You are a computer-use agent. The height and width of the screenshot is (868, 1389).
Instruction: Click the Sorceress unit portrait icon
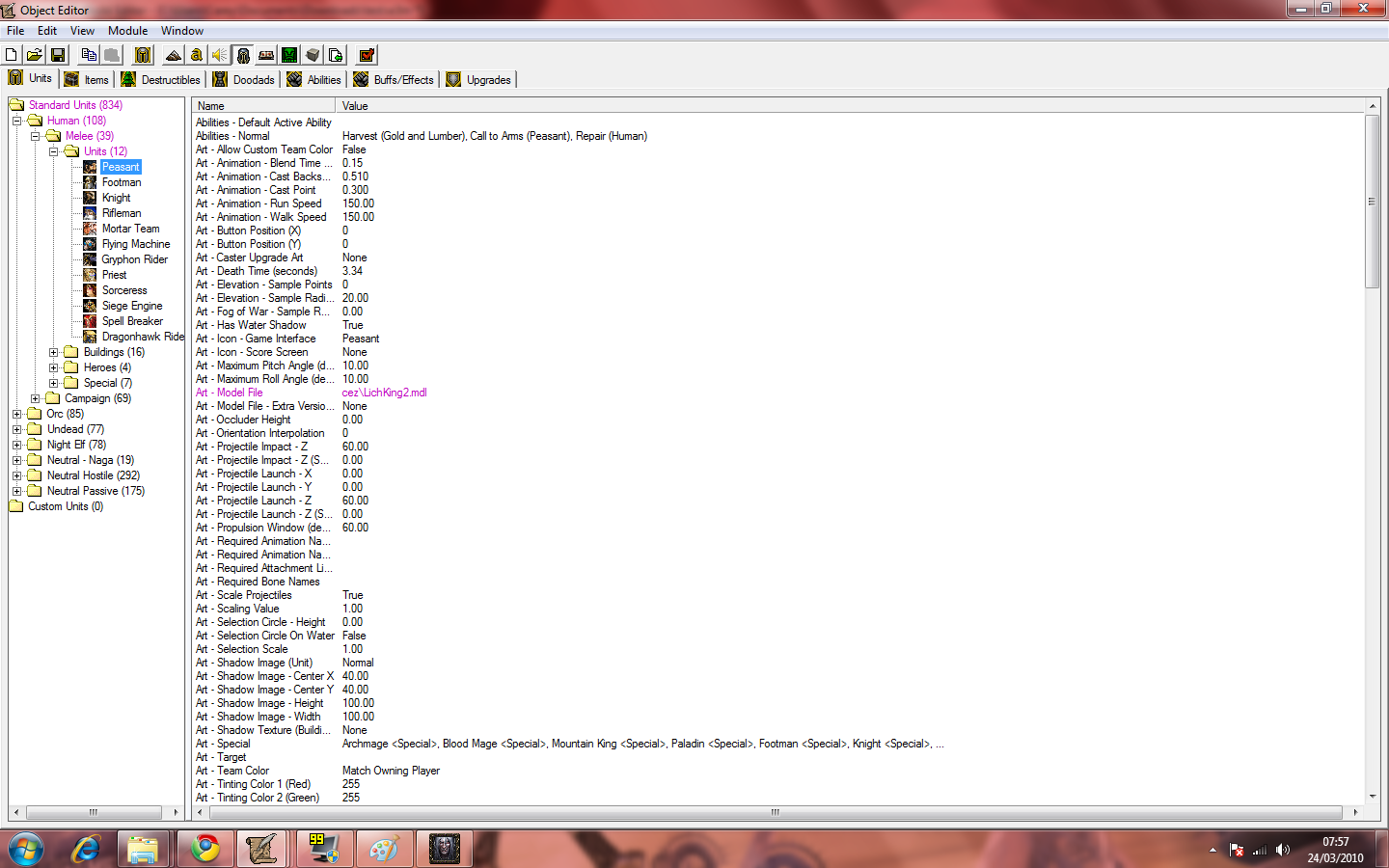90,290
